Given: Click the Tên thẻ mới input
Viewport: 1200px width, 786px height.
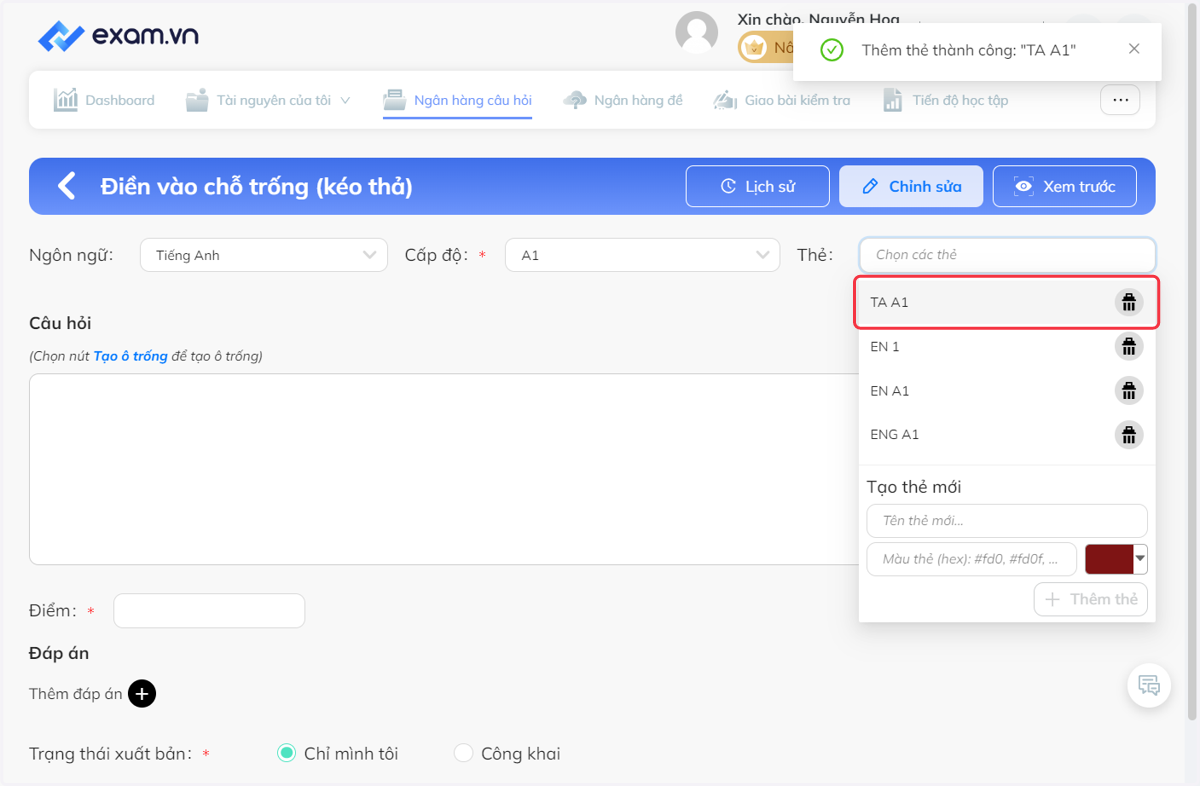Looking at the screenshot, I should pyautogui.click(x=1007, y=521).
